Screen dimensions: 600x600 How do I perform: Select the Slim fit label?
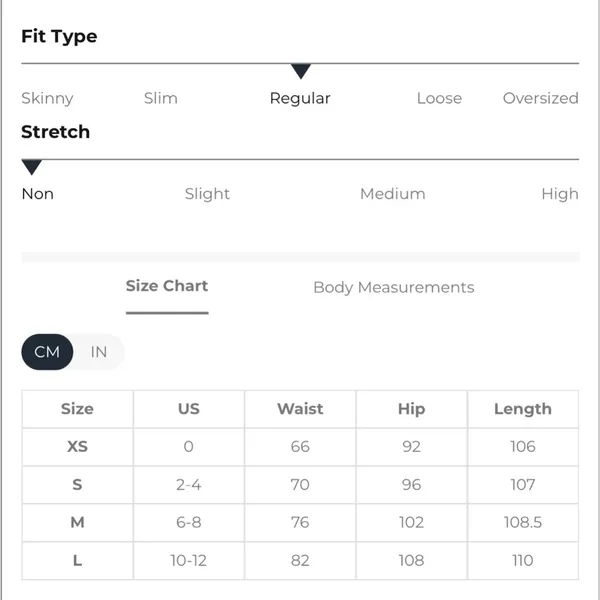(x=161, y=98)
